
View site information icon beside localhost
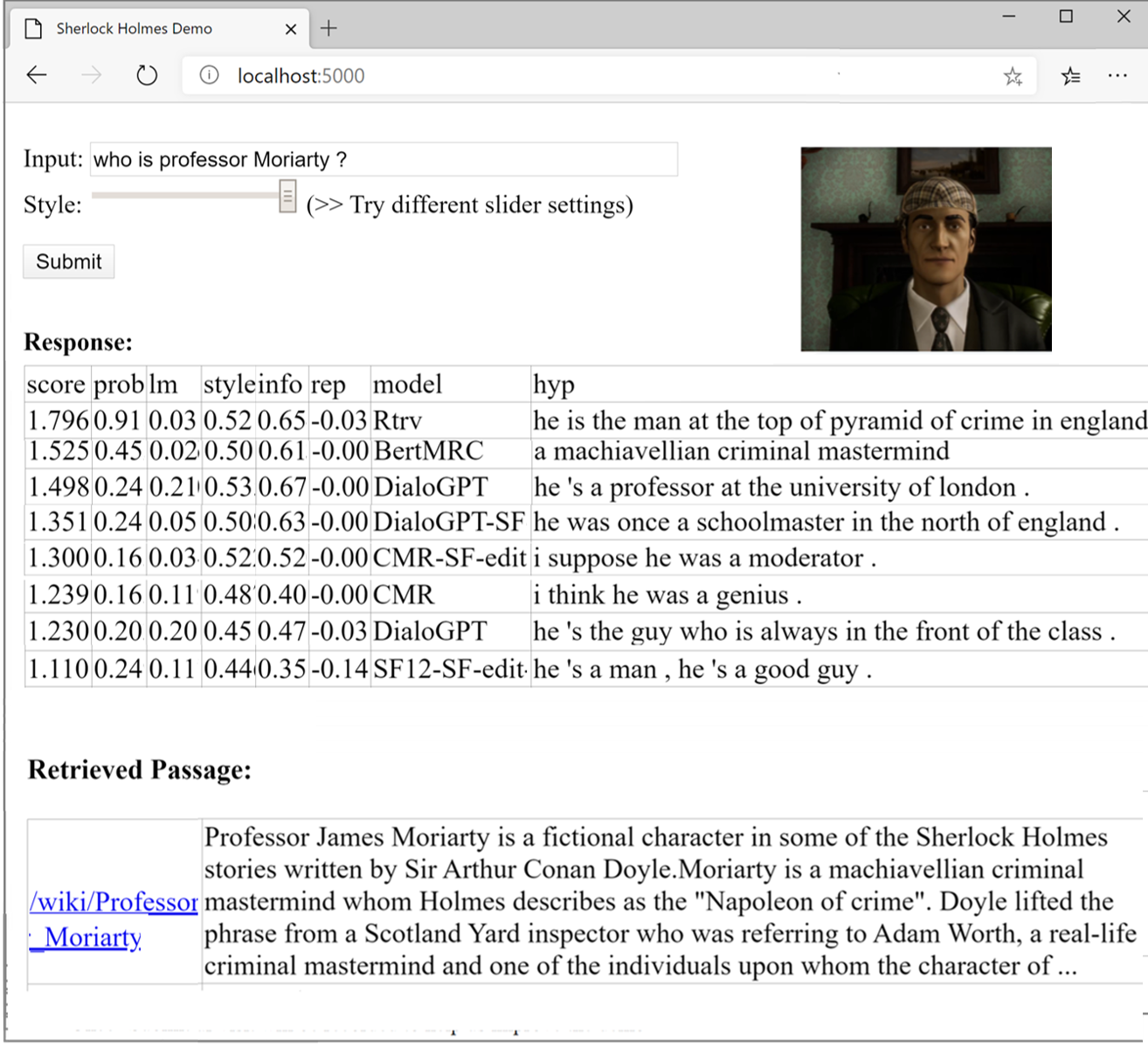click(209, 75)
